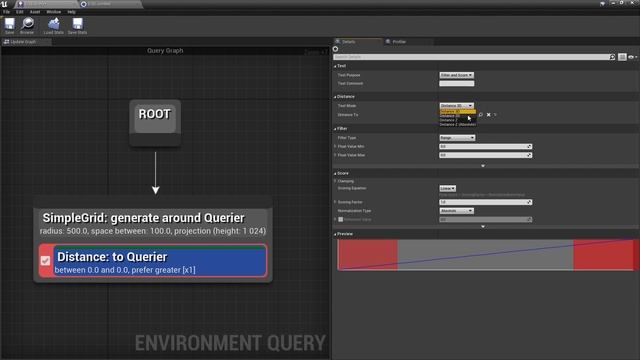Collapse the Preview section

pyautogui.click(x=335, y=234)
